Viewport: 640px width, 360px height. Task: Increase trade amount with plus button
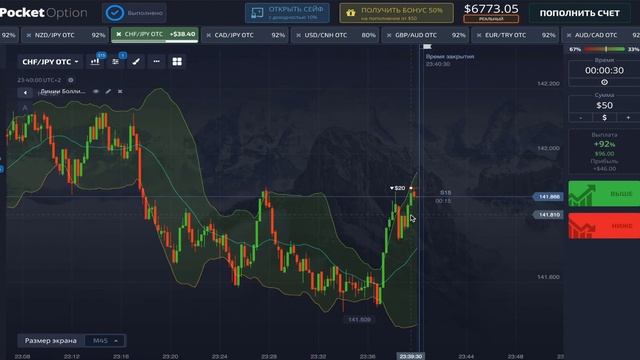pos(628,118)
